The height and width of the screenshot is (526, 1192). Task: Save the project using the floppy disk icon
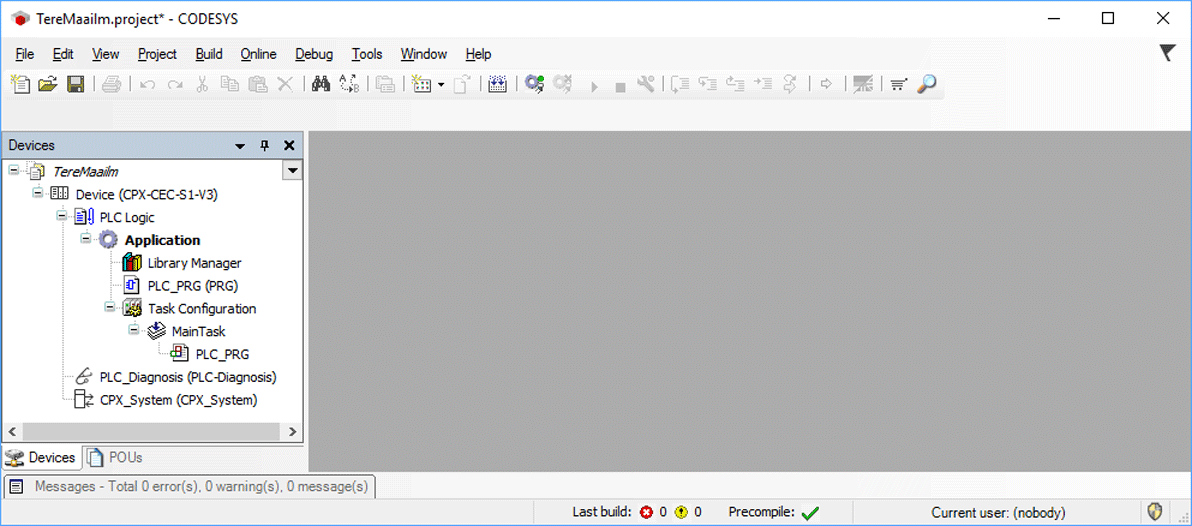(x=75, y=84)
